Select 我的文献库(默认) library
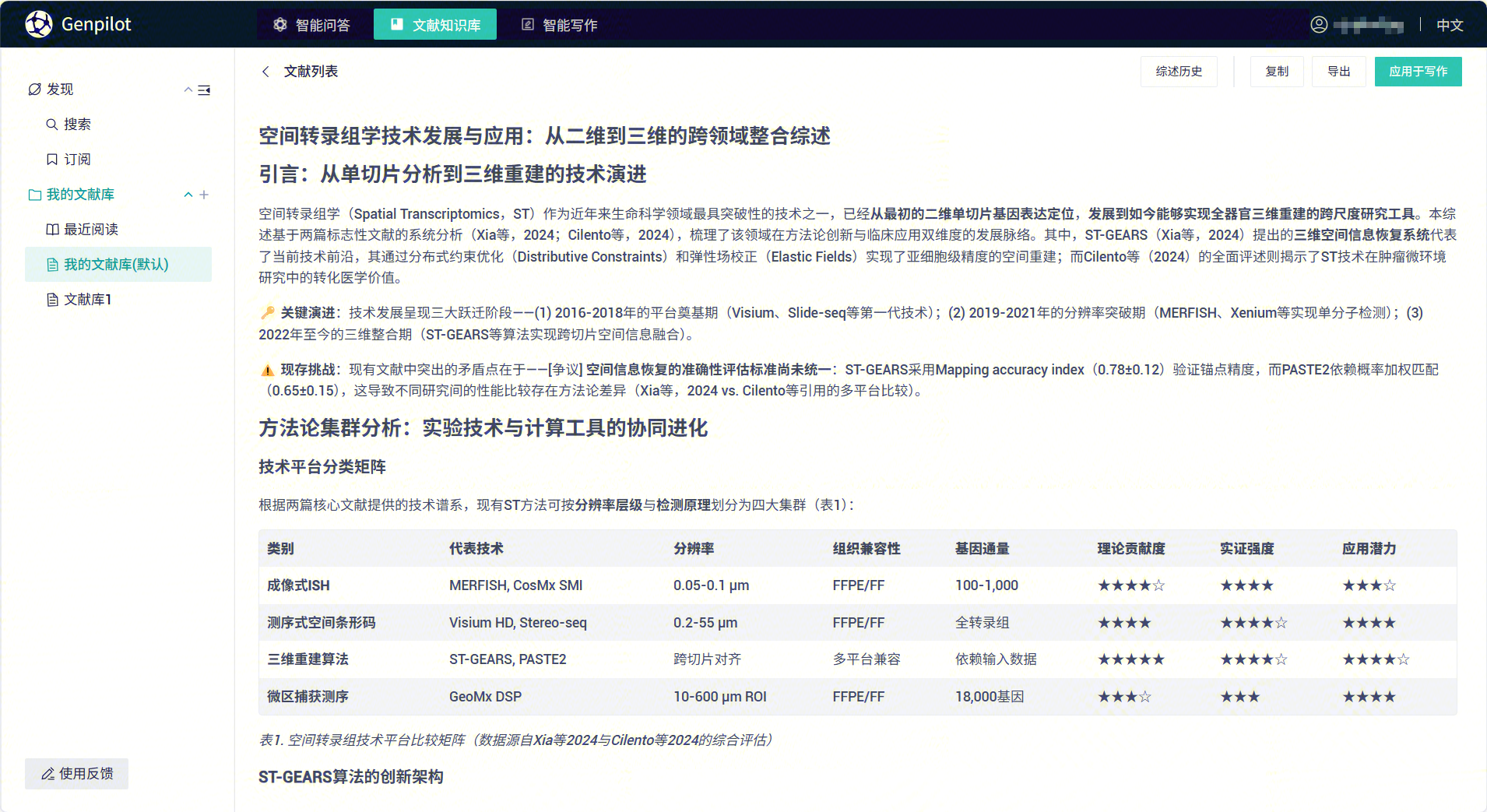 tap(118, 265)
